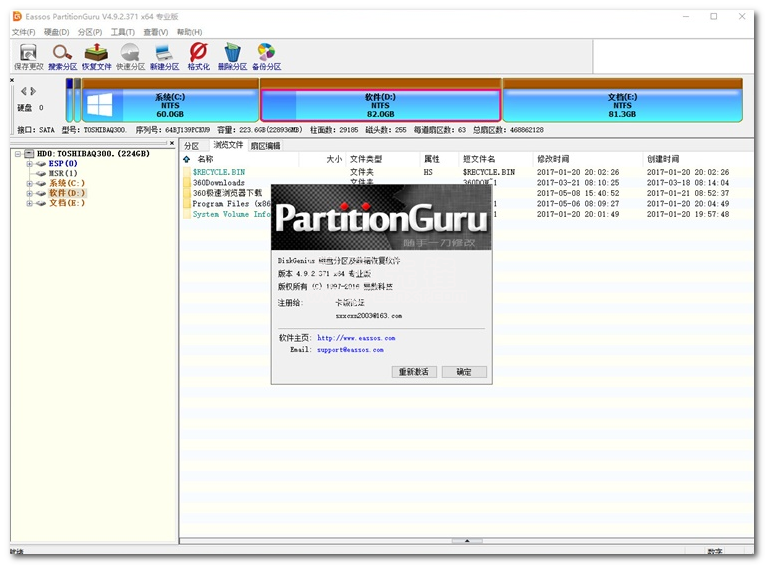This screenshot has height=565, width=765.
Task: Switch to the Partition (分区) tab
Action: pos(191,146)
